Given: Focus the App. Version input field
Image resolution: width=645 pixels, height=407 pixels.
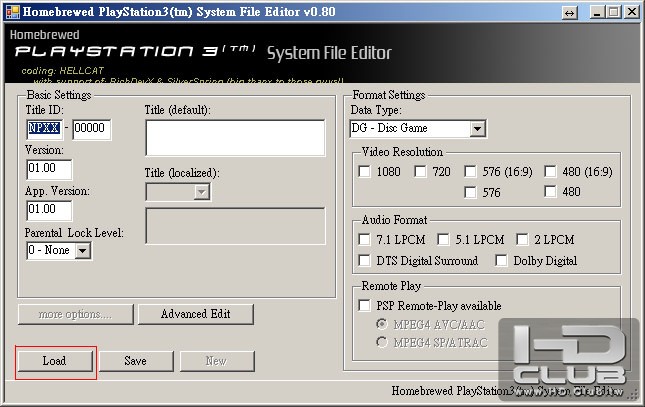Looking at the screenshot, I should 49,210.
